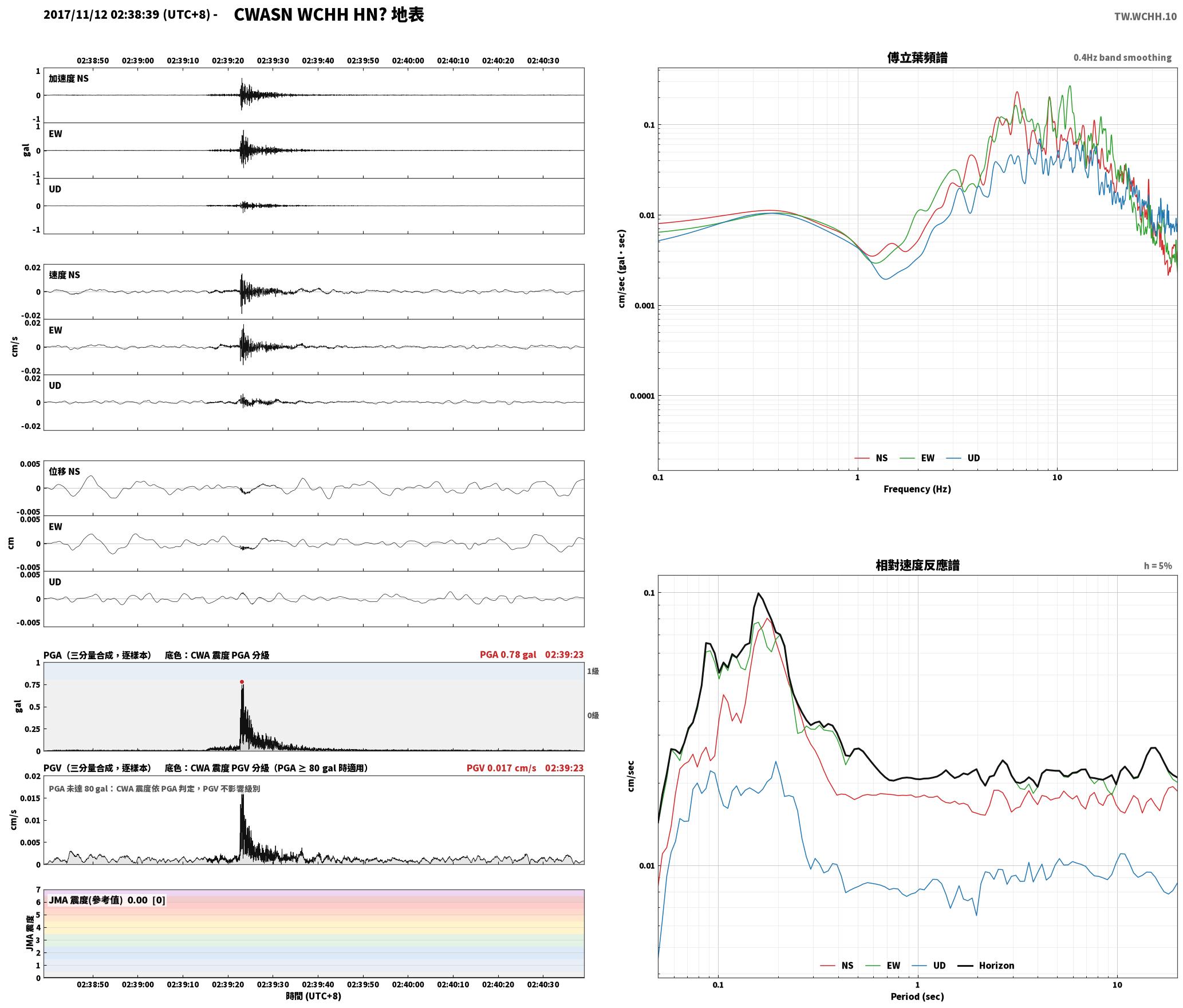Click the NS legend entry in response spectrum
This screenshot has width=1183, height=1008.
(837, 965)
